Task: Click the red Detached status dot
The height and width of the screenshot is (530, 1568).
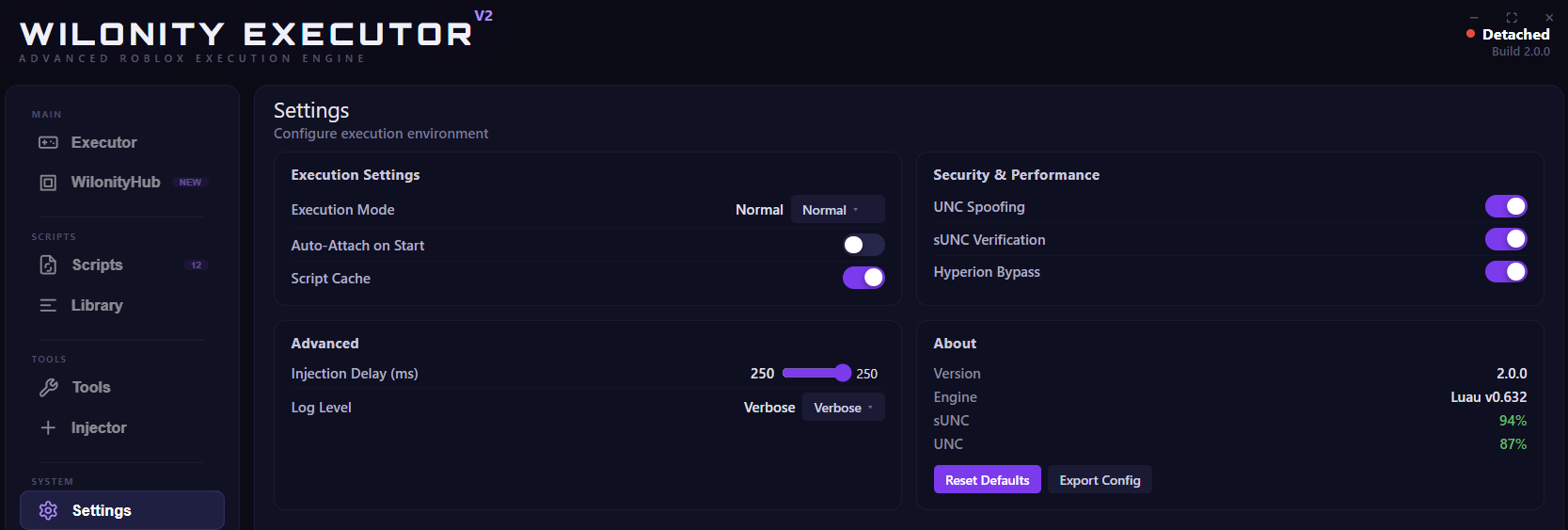Action: pos(1470,34)
